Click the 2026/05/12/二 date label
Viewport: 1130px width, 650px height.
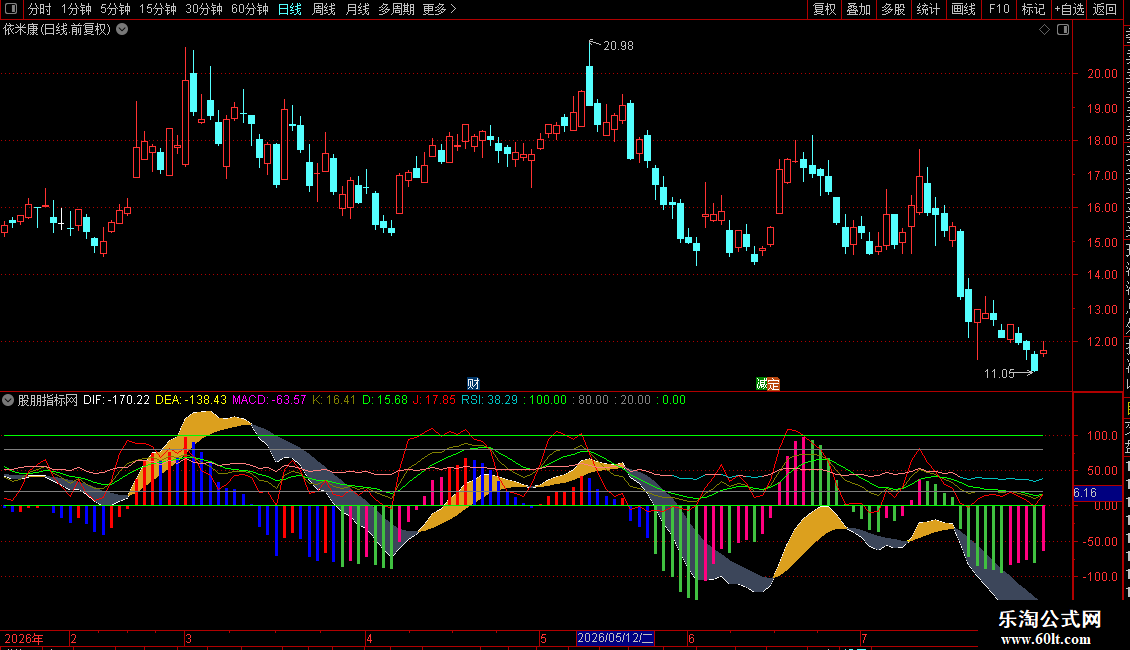coord(615,638)
